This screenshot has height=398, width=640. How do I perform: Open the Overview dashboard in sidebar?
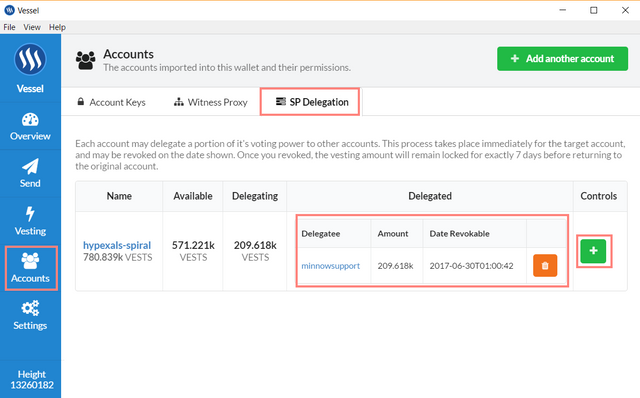pos(30,127)
